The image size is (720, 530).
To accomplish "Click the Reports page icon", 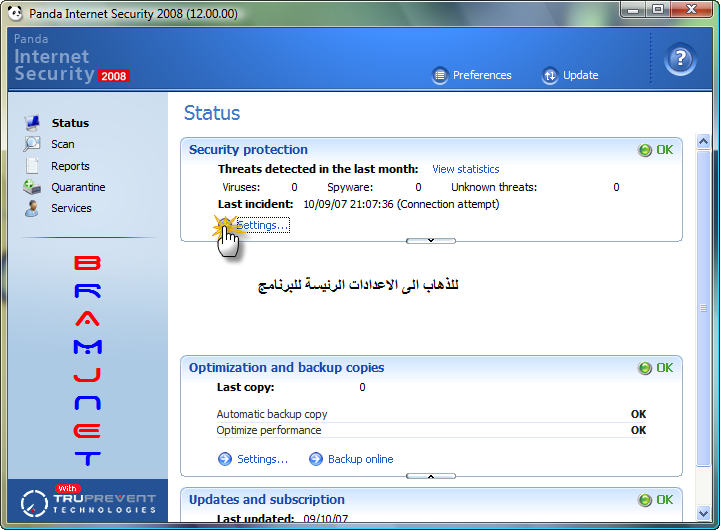I will point(32,165).
